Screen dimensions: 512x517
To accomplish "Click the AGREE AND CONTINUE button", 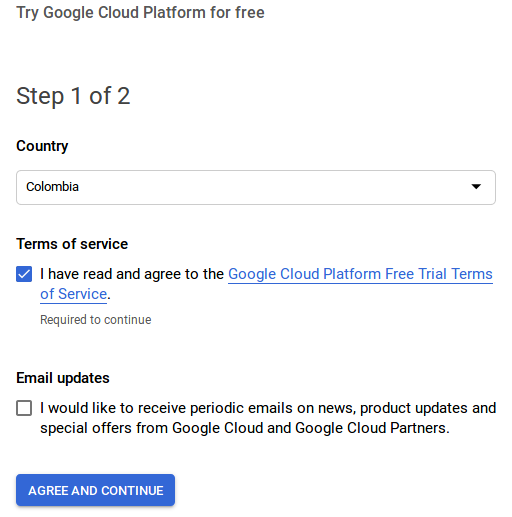I will point(95,490).
